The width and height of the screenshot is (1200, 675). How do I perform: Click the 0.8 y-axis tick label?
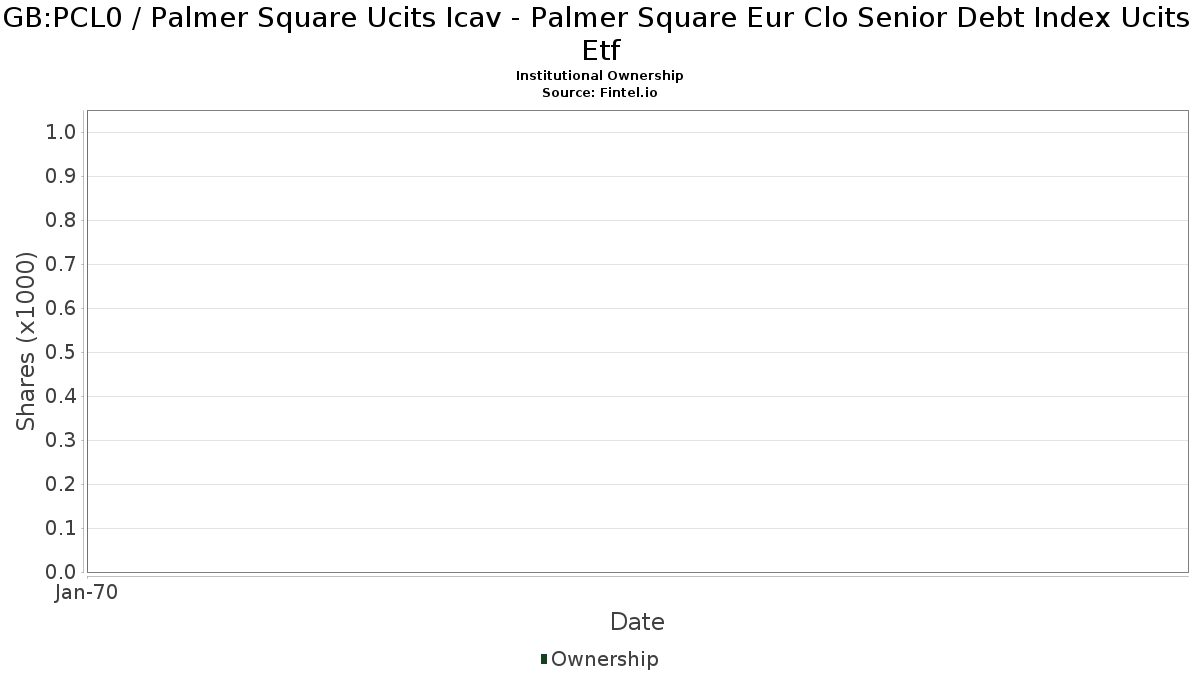61,221
